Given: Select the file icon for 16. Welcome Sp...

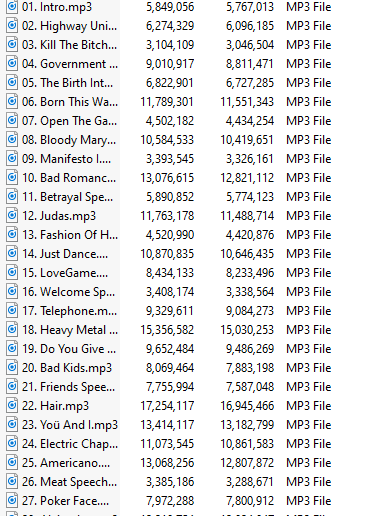Looking at the screenshot, I should point(12,291).
